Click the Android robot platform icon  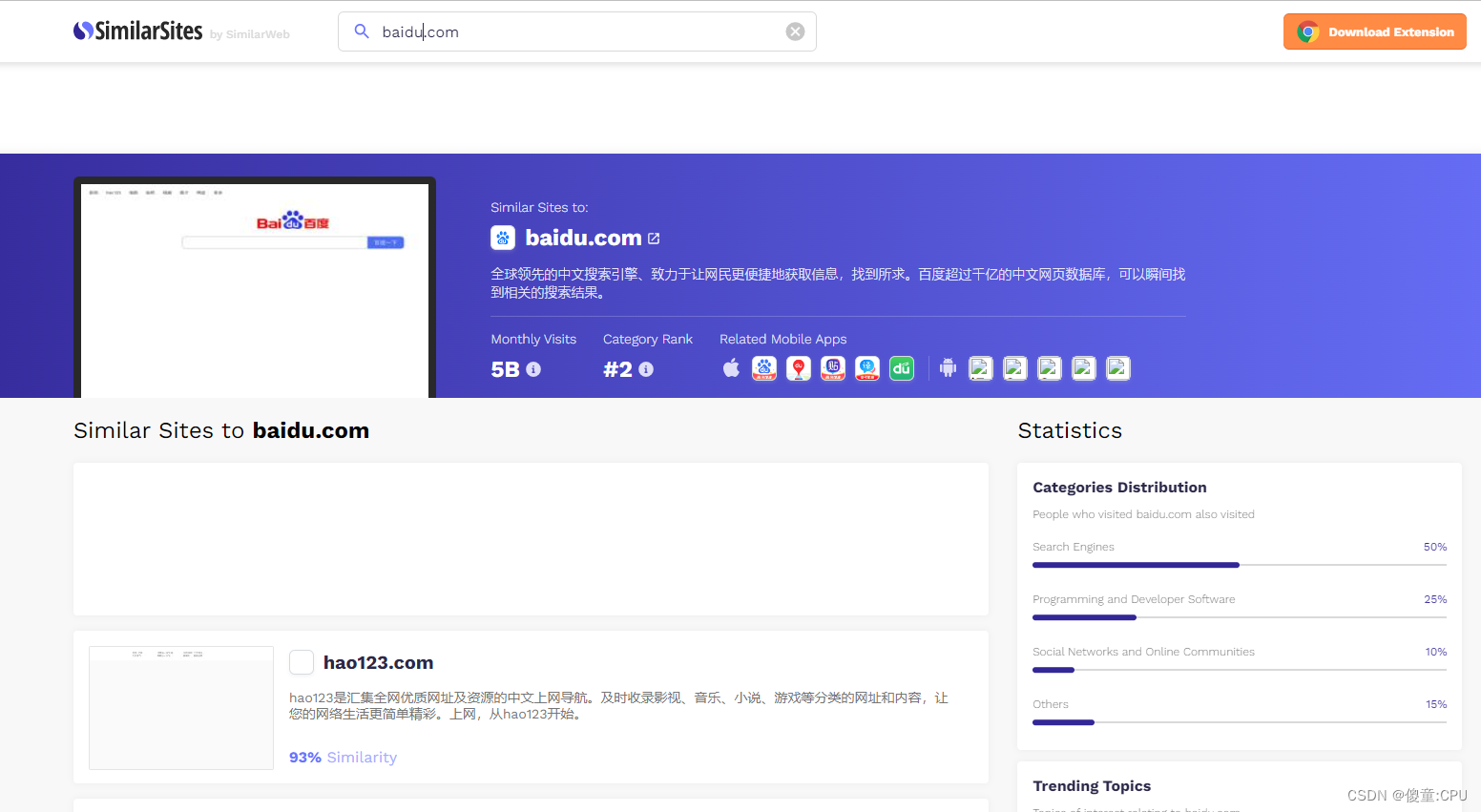(x=948, y=368)
